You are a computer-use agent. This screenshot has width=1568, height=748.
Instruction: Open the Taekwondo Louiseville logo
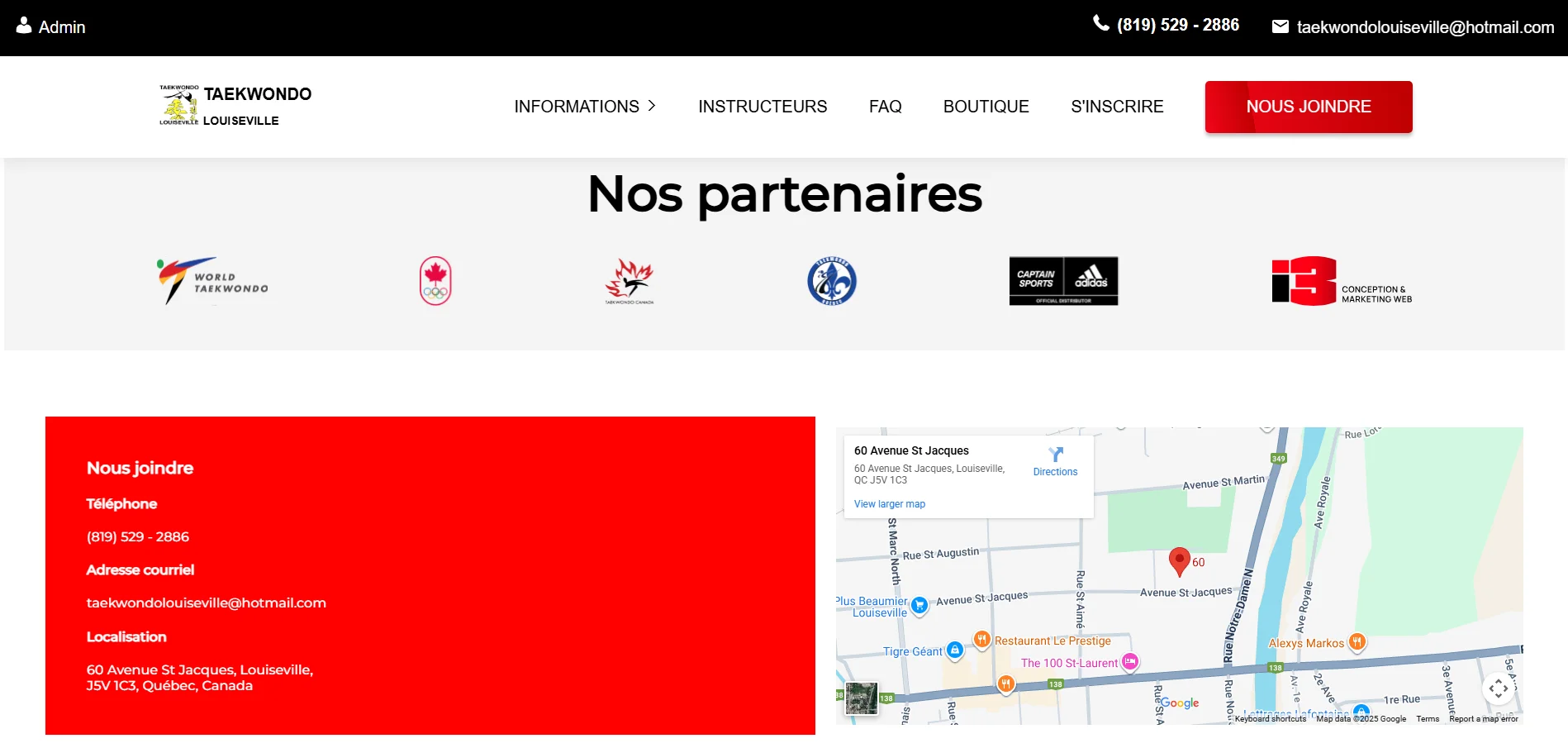(x=235, y=106)
